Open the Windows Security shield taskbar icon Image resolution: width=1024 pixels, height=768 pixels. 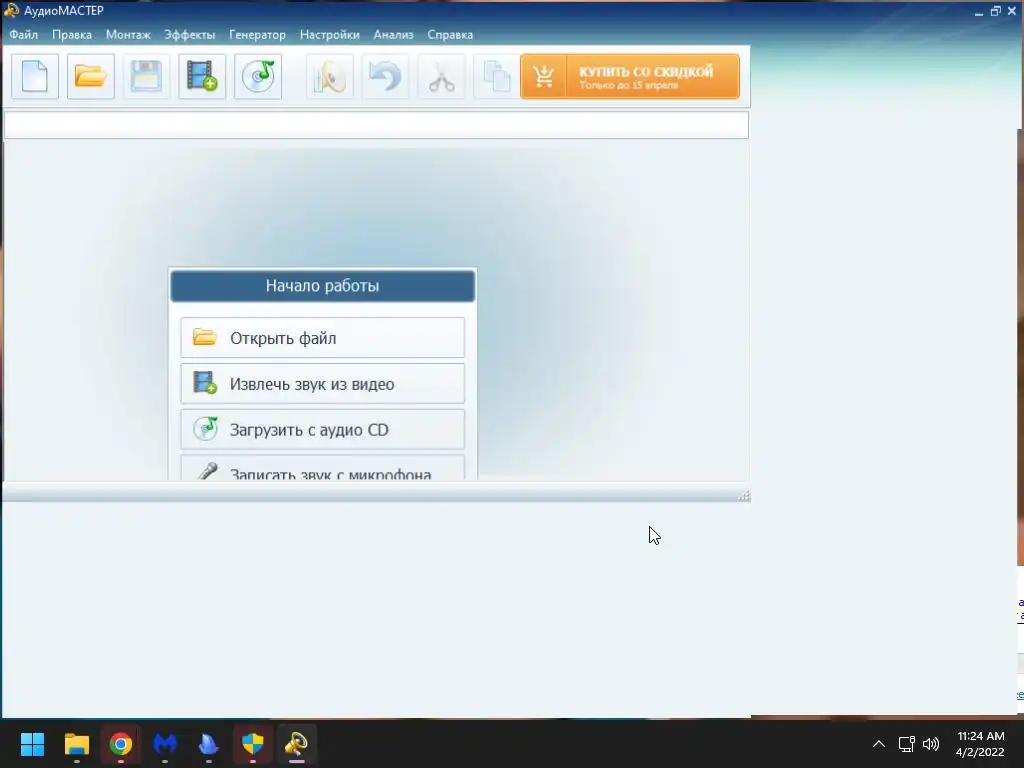pos(253,744)
